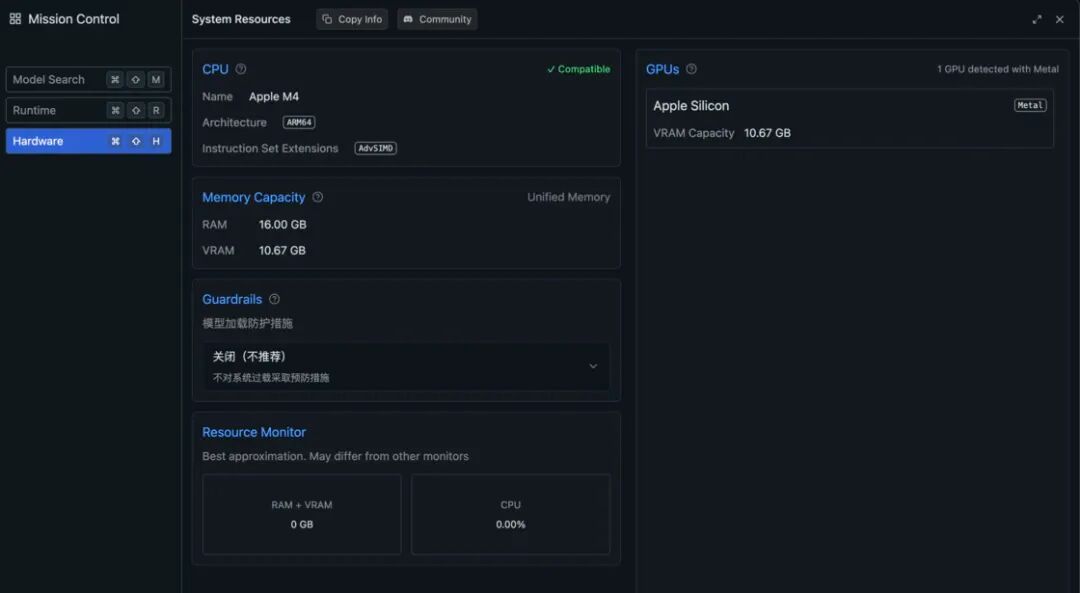Click the Apple Silicon GPU card title

(x=691, y=105)
